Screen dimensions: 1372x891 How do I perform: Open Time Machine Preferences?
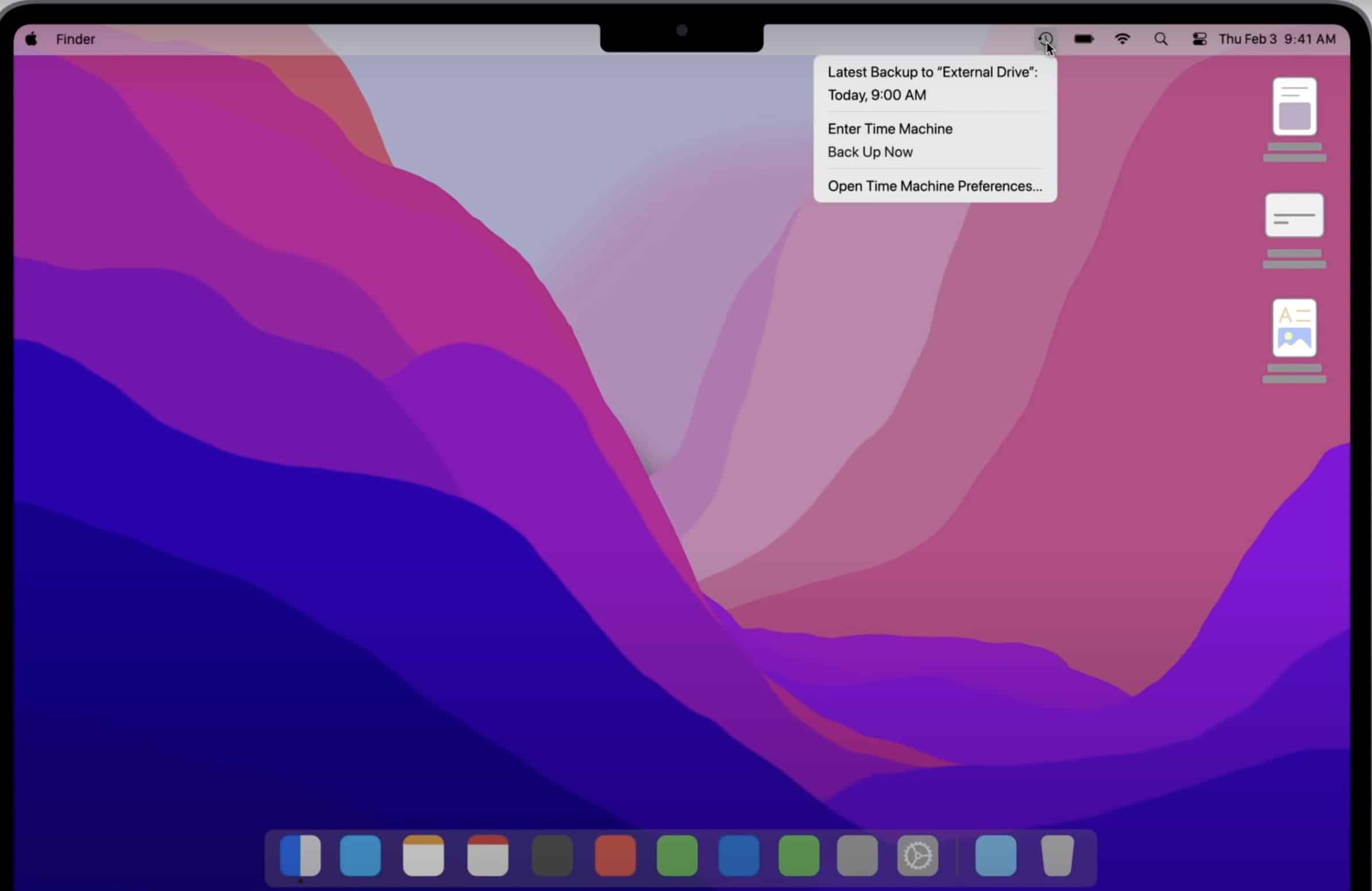pyautogui.click(x=934, y=186)
